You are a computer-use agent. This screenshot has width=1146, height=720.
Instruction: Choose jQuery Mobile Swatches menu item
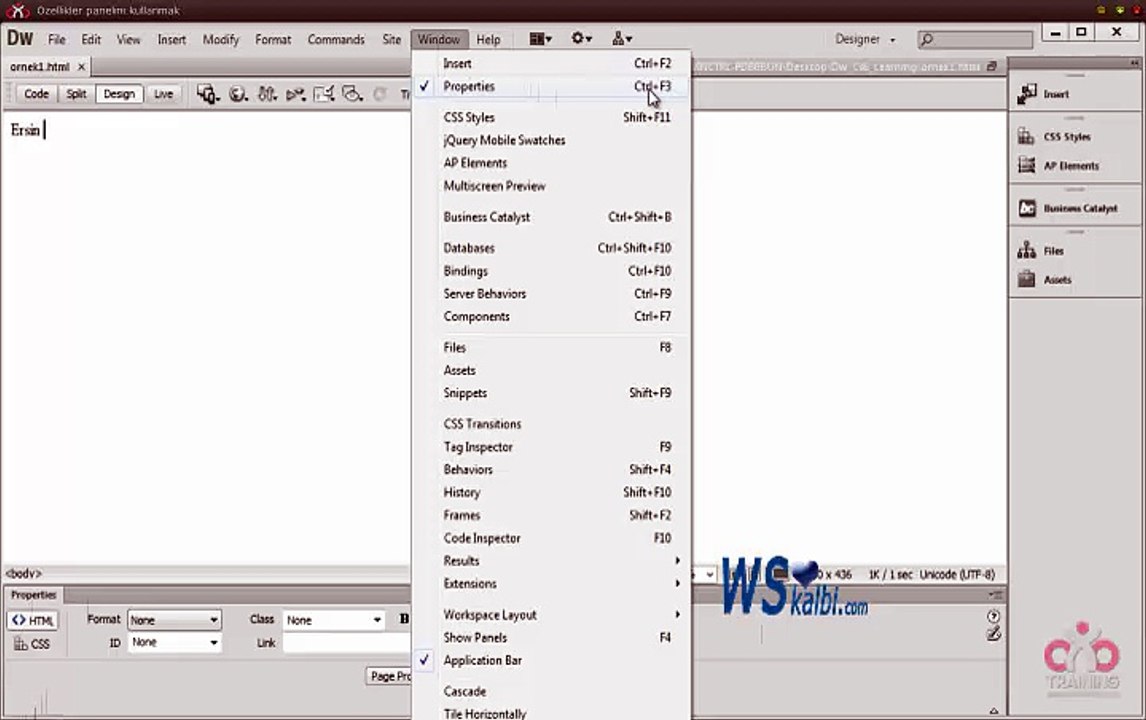[x=552, y=140]
